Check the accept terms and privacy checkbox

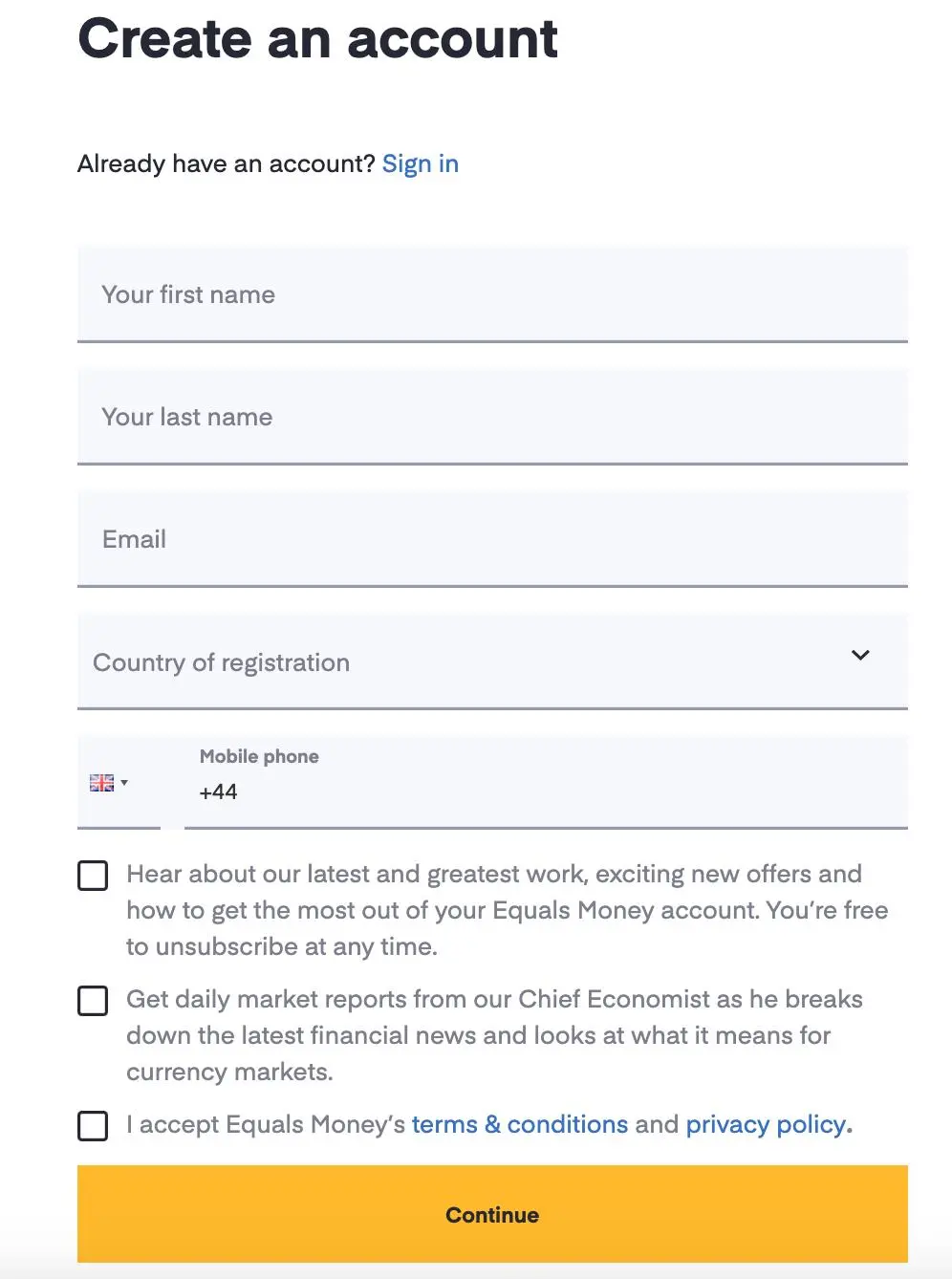click(93, 1125)
